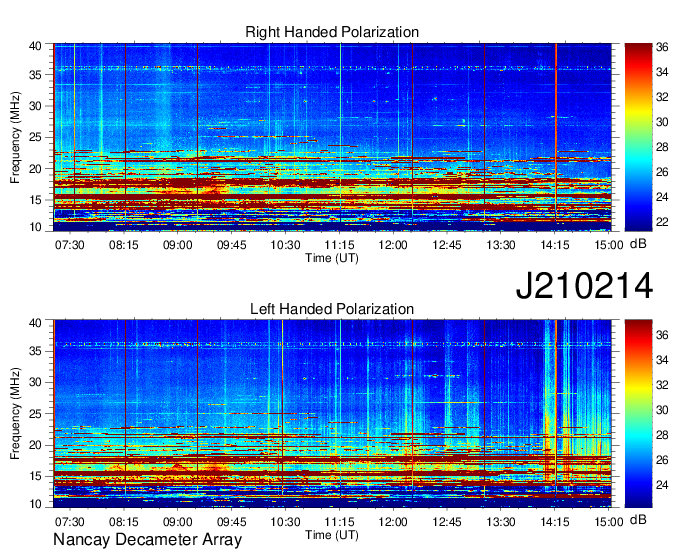680x552 pixels.
Task: Click the 12:00 time tick of Left Handed plot
Action: tap(393, 521)
